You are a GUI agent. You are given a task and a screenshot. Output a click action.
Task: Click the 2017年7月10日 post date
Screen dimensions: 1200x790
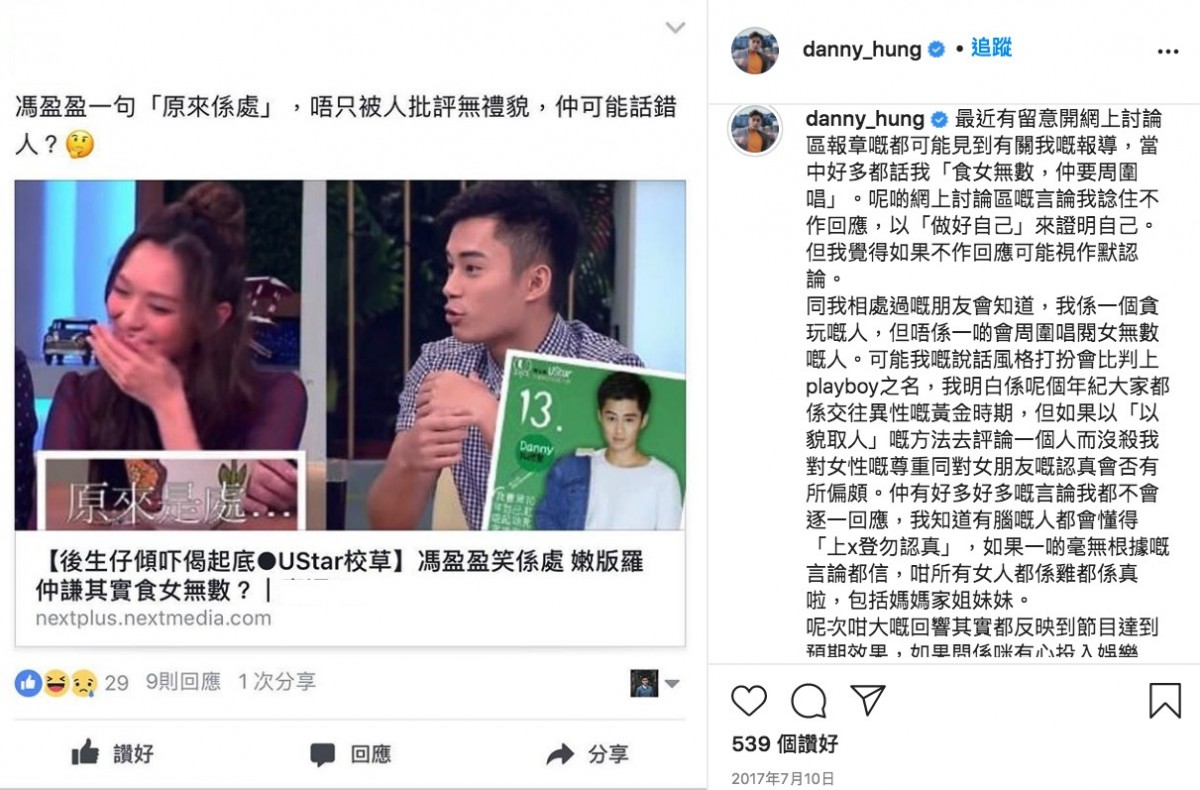[x=782, y=778]
